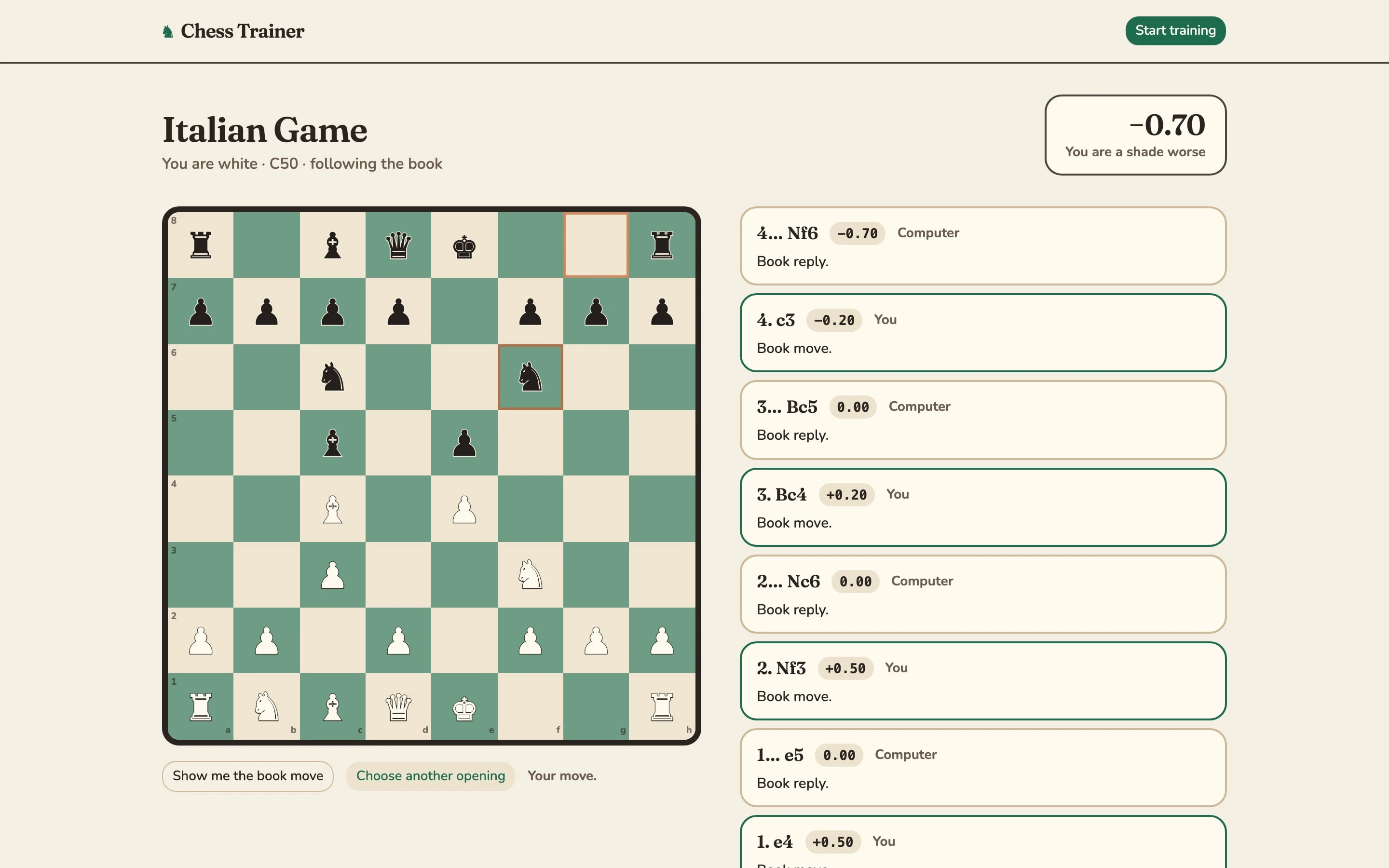Select the white knight on f3

click(x=530, y=574)
